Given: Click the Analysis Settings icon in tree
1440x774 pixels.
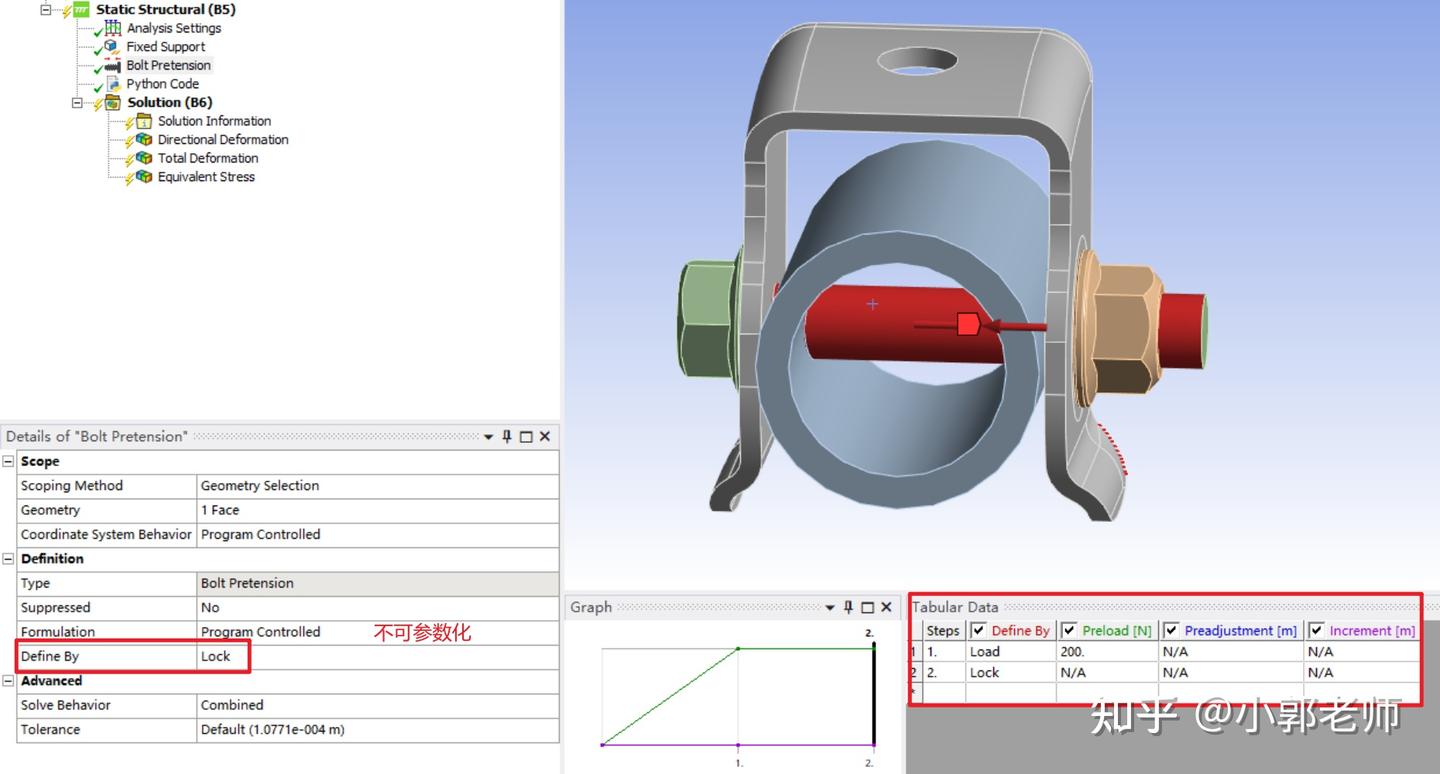Looking at the screenshot, I should pyautogui.click(x=112, y=28).
